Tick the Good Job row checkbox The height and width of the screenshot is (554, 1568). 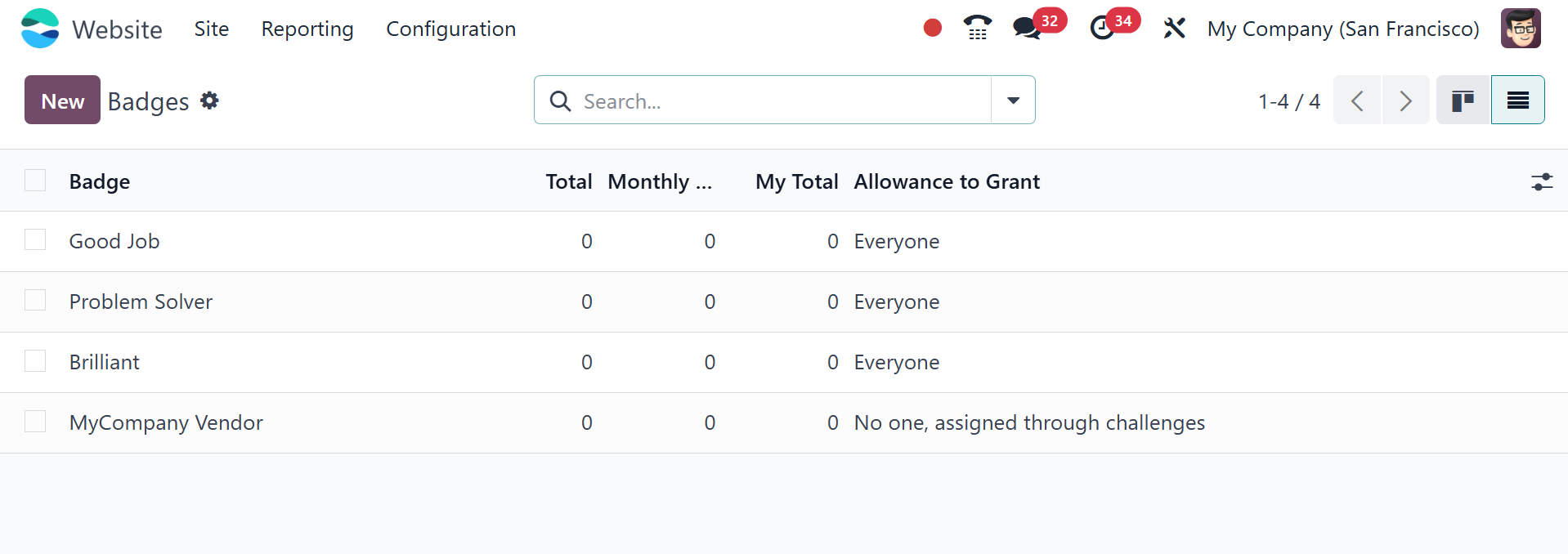point(35,240)
